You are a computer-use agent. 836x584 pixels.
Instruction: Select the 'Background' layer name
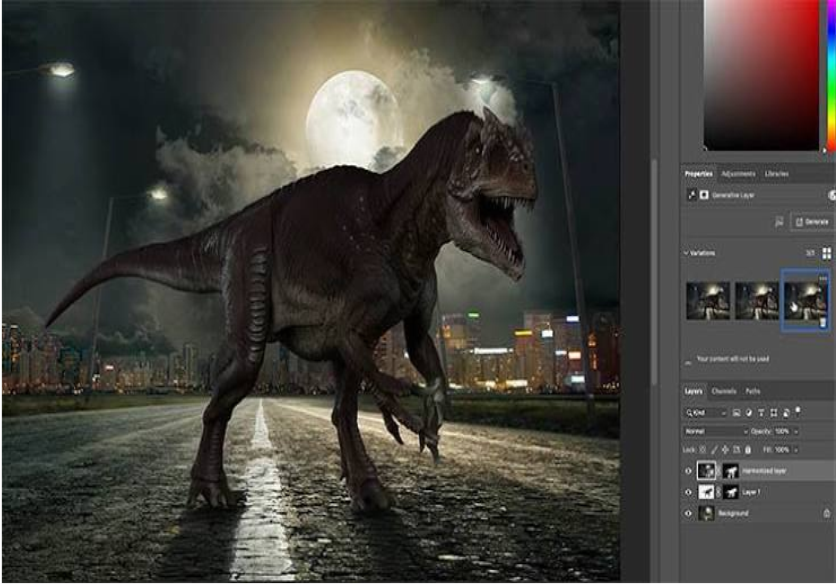coord(733,513)
